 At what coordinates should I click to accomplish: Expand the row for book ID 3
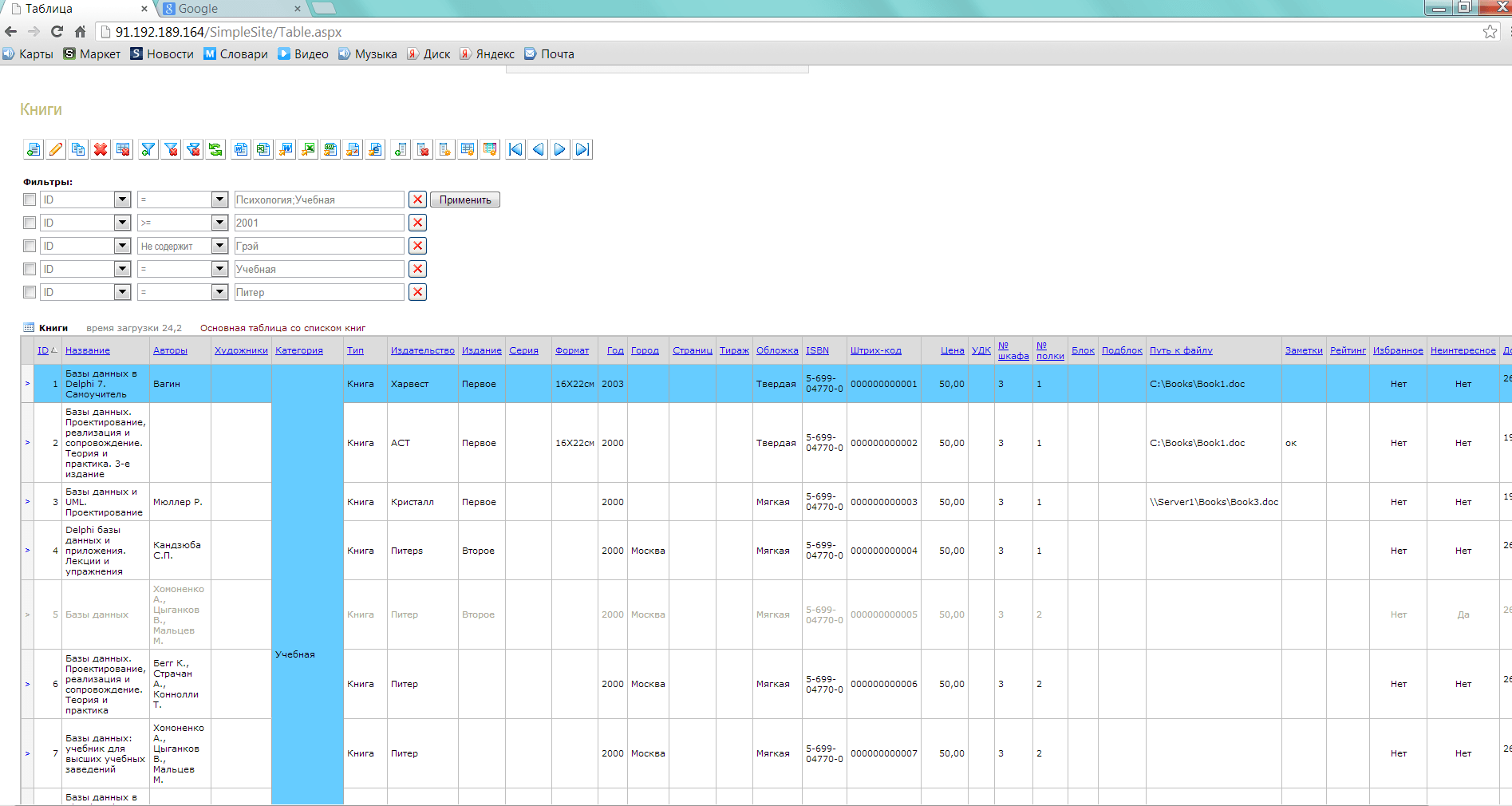pos(27,502)
